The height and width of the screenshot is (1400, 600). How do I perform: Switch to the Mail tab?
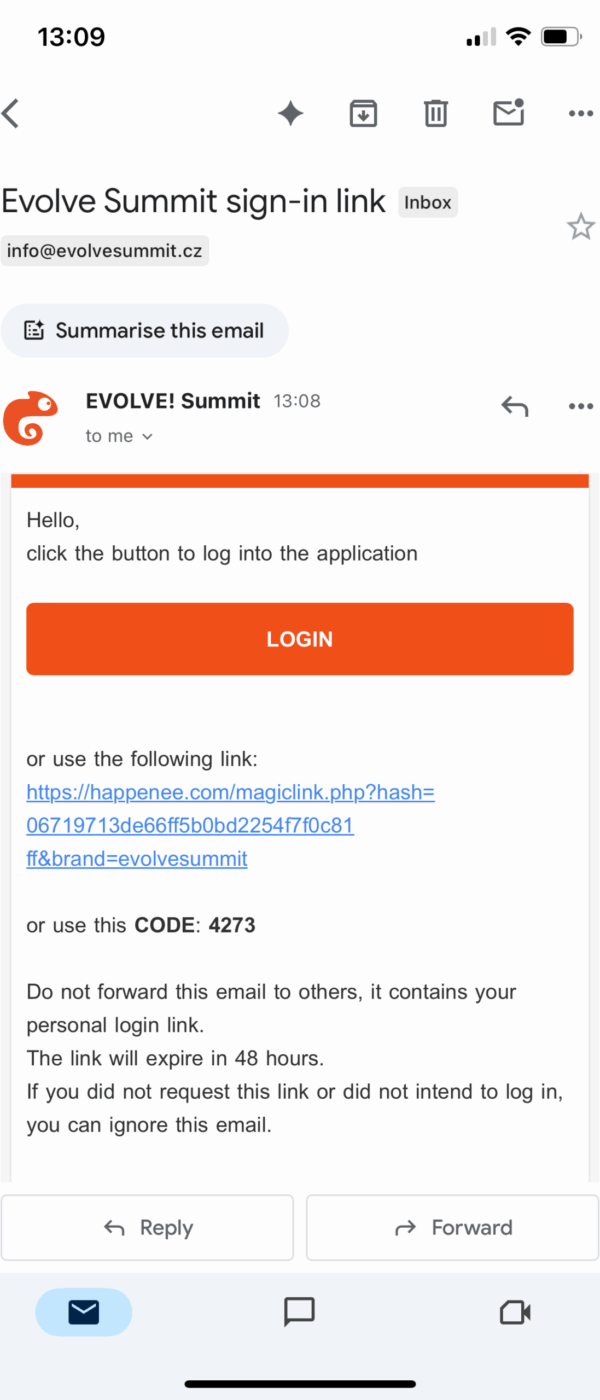tap(83, 1312)
